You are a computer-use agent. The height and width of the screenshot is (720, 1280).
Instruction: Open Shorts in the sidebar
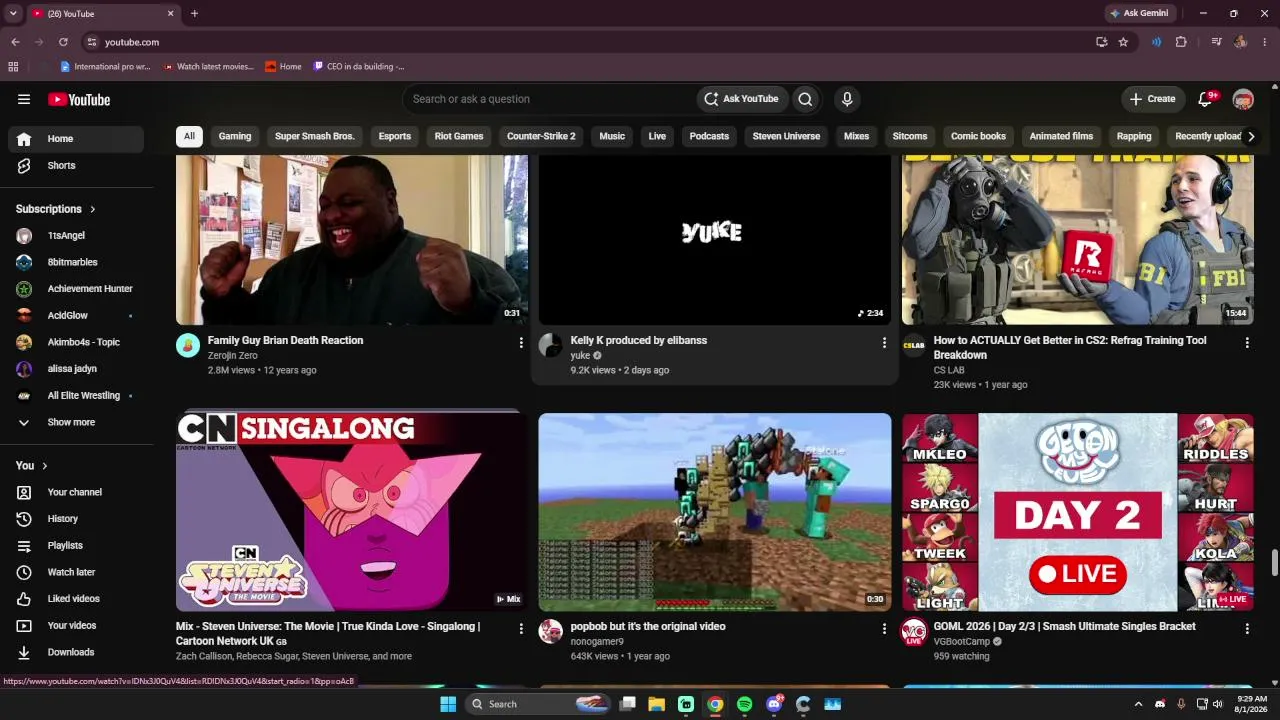[x=76, y=165]
